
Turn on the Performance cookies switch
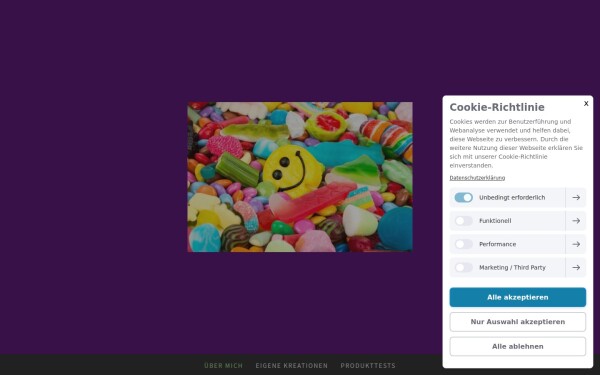pyautogui.click(x=463, y=244)
